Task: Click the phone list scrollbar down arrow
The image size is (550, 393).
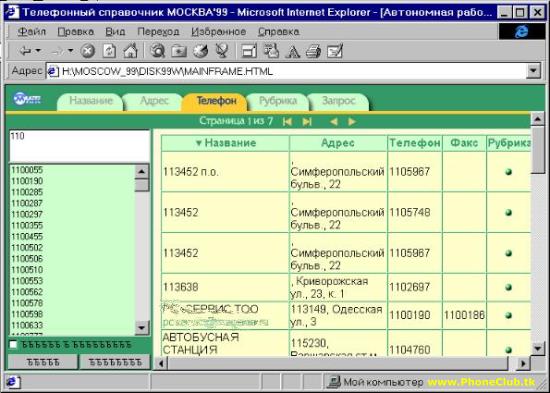Action: click(142, 328)
